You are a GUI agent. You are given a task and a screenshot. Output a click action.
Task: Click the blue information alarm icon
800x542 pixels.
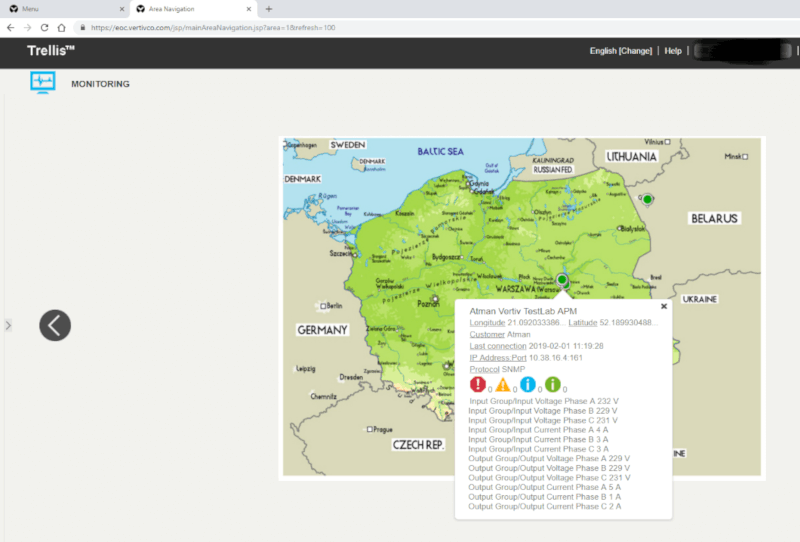[x=528, y=385]
